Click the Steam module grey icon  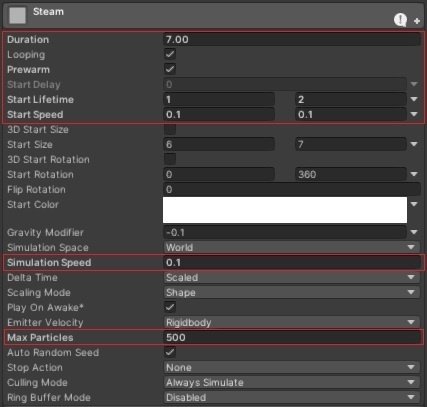pos(17,15)
